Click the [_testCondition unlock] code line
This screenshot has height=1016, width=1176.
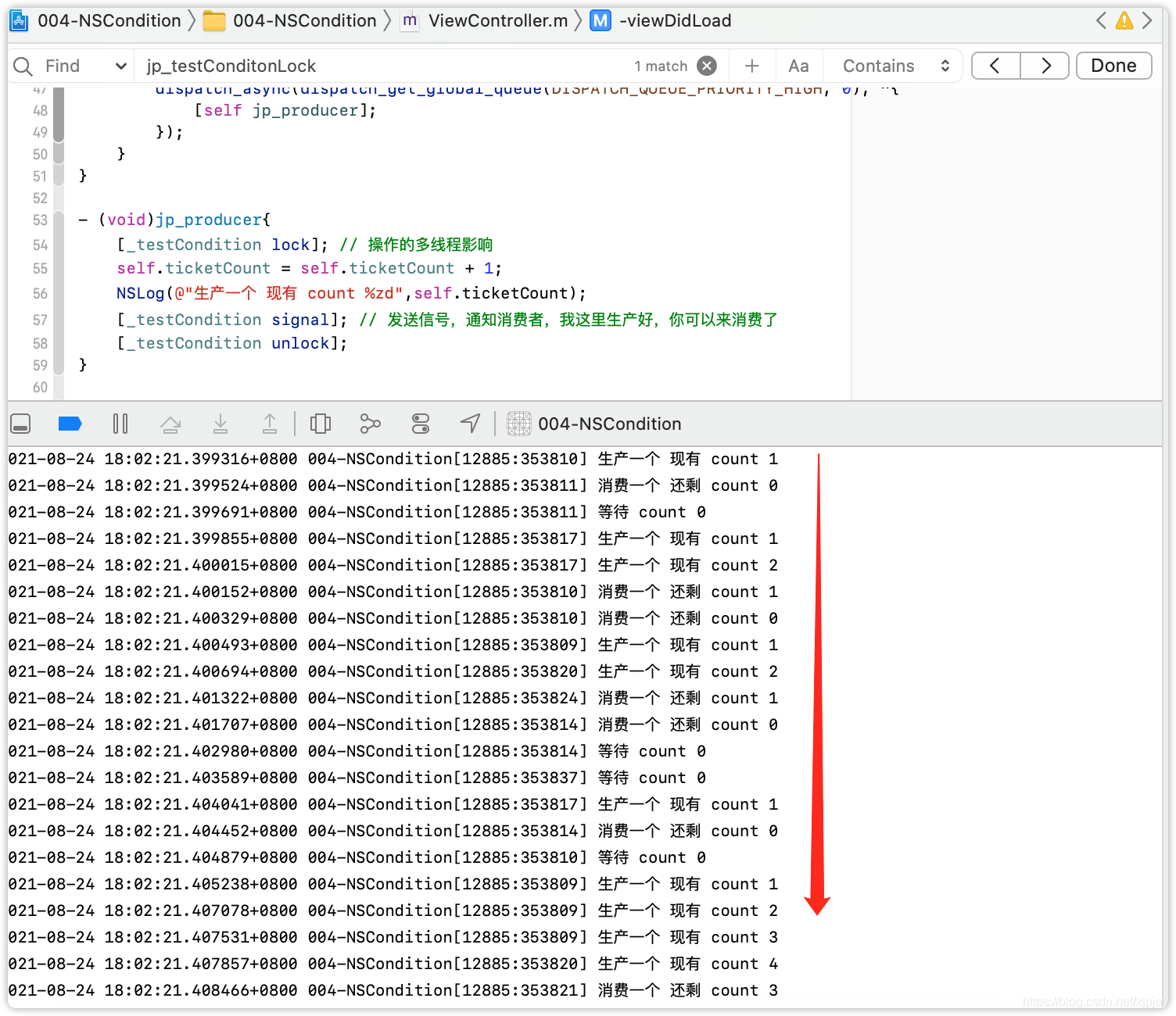click(x=232, y=343)
